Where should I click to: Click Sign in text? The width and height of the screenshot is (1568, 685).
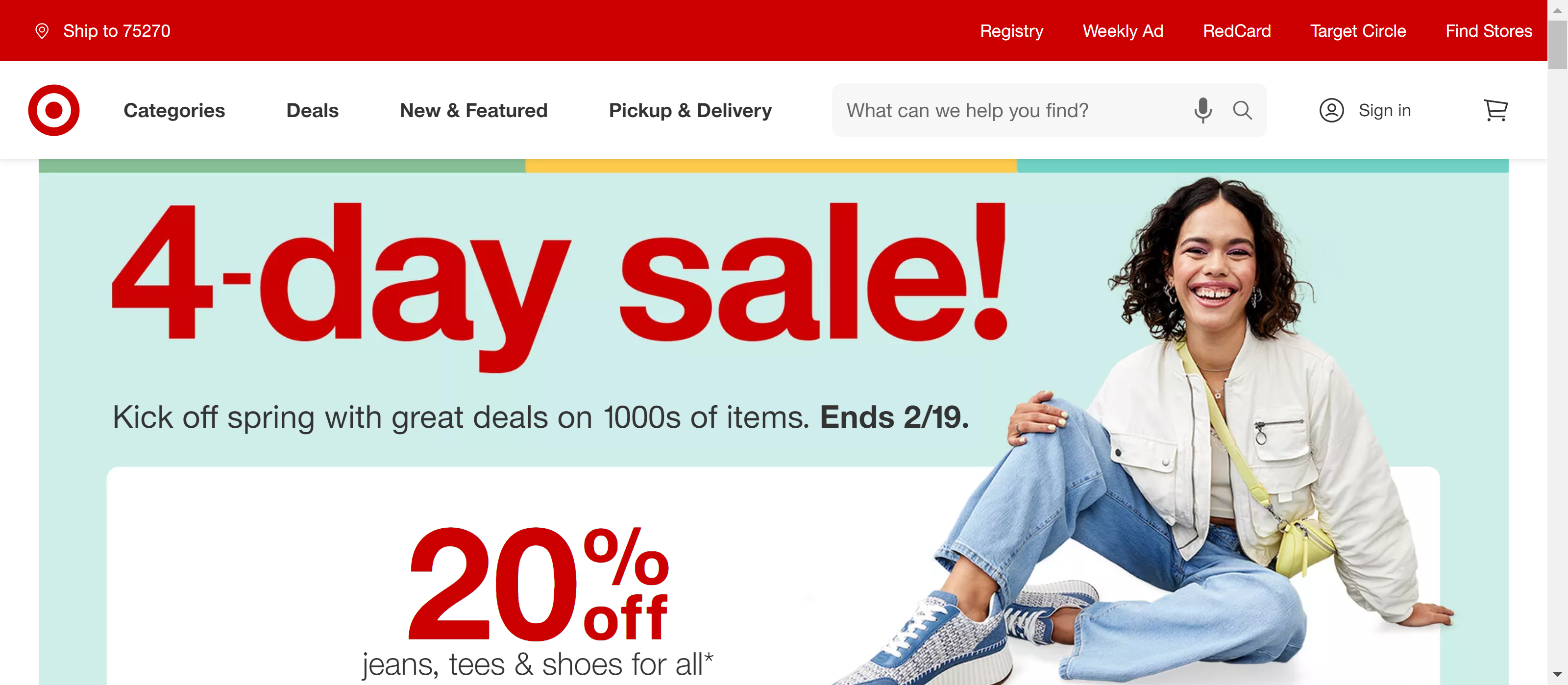[1384, 111]
